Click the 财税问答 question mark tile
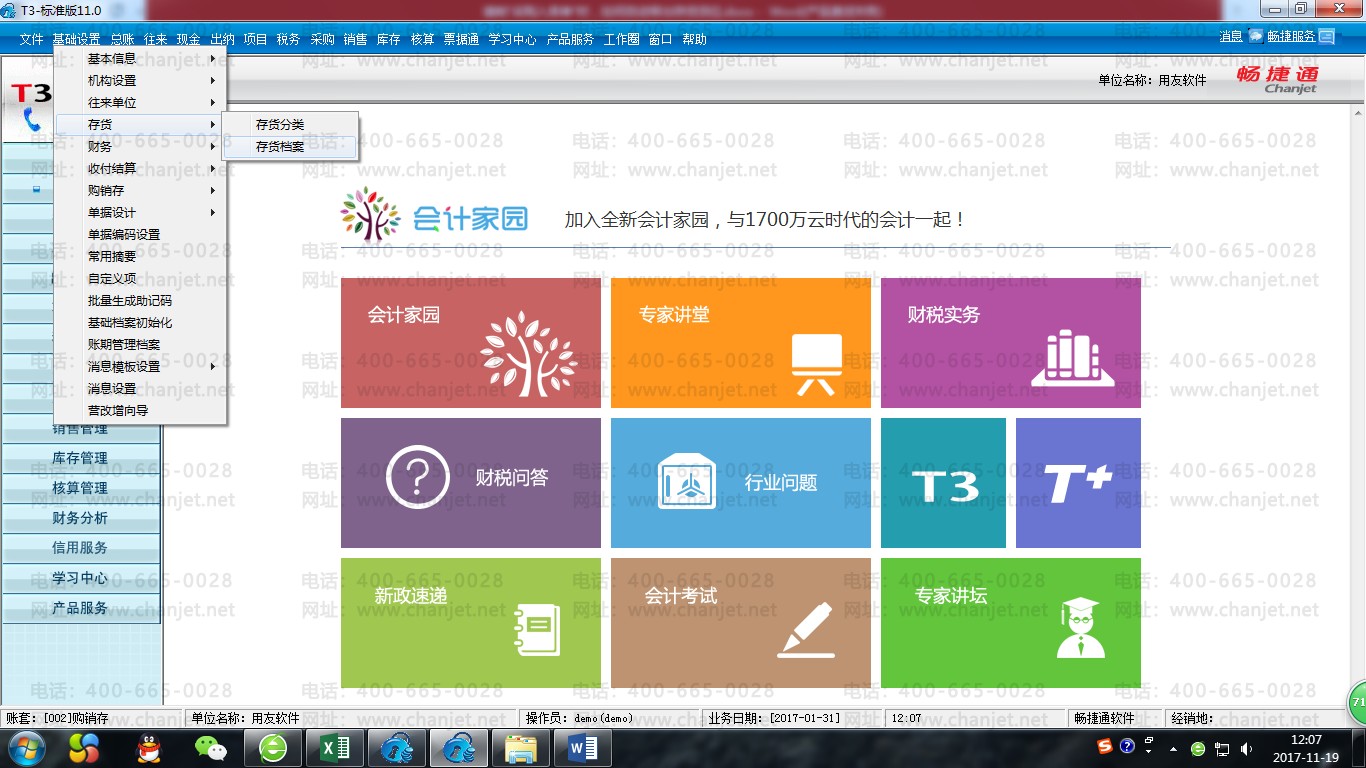This screenshot has height=768, width=1366. pos(470,483)
